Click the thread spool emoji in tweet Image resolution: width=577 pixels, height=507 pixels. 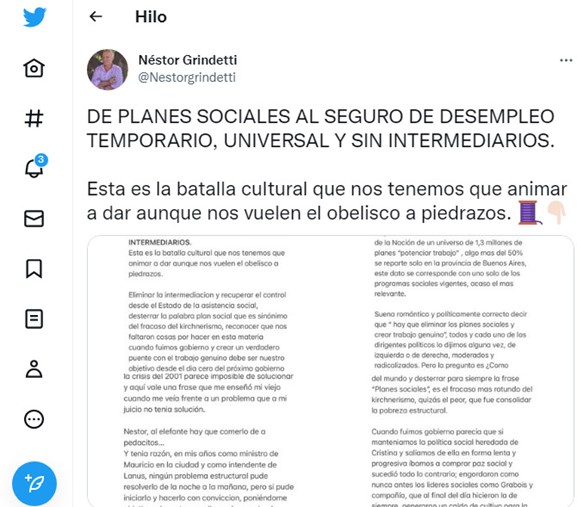pos(530,212)
